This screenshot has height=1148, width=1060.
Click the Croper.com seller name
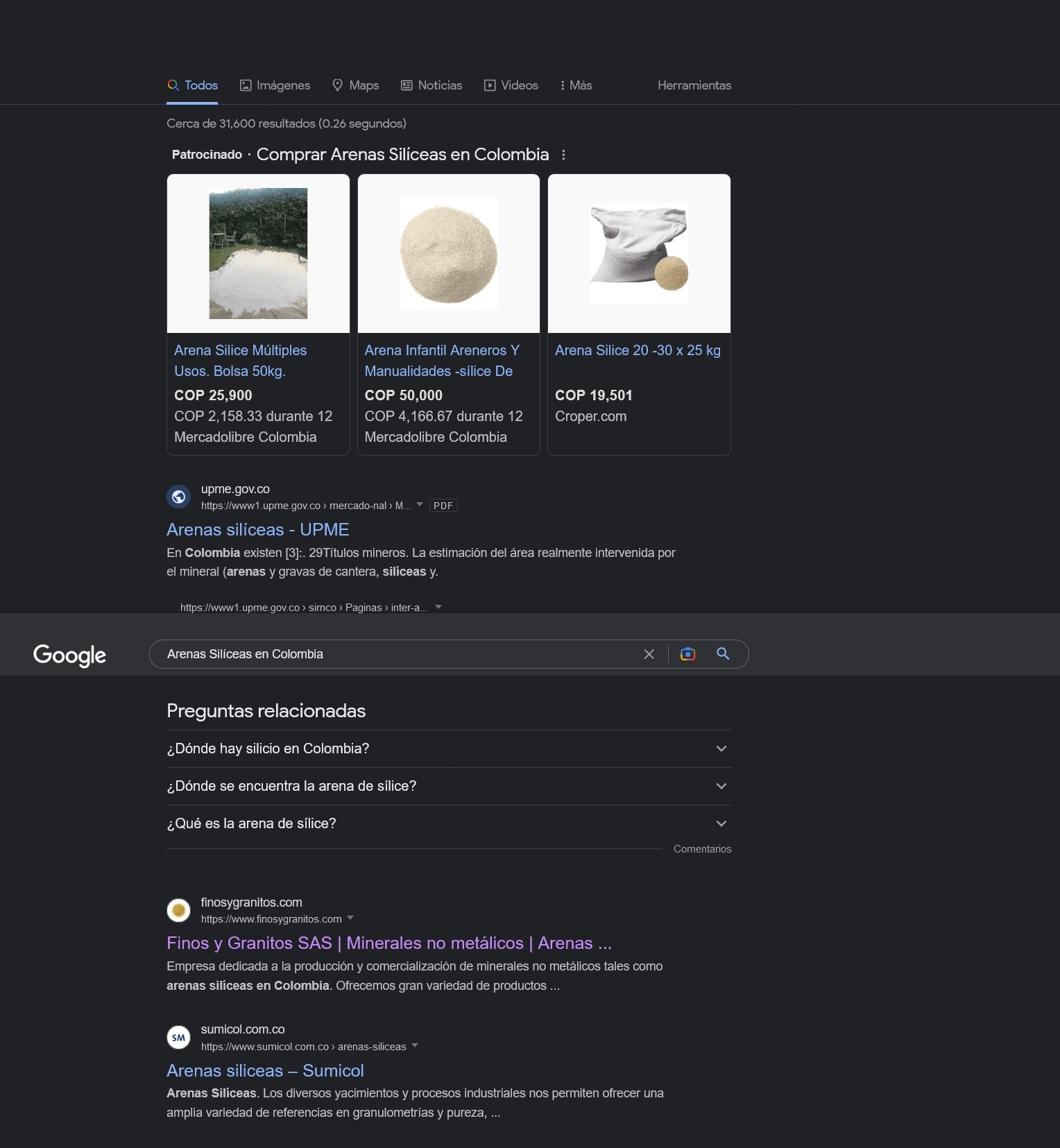(591, 416)
